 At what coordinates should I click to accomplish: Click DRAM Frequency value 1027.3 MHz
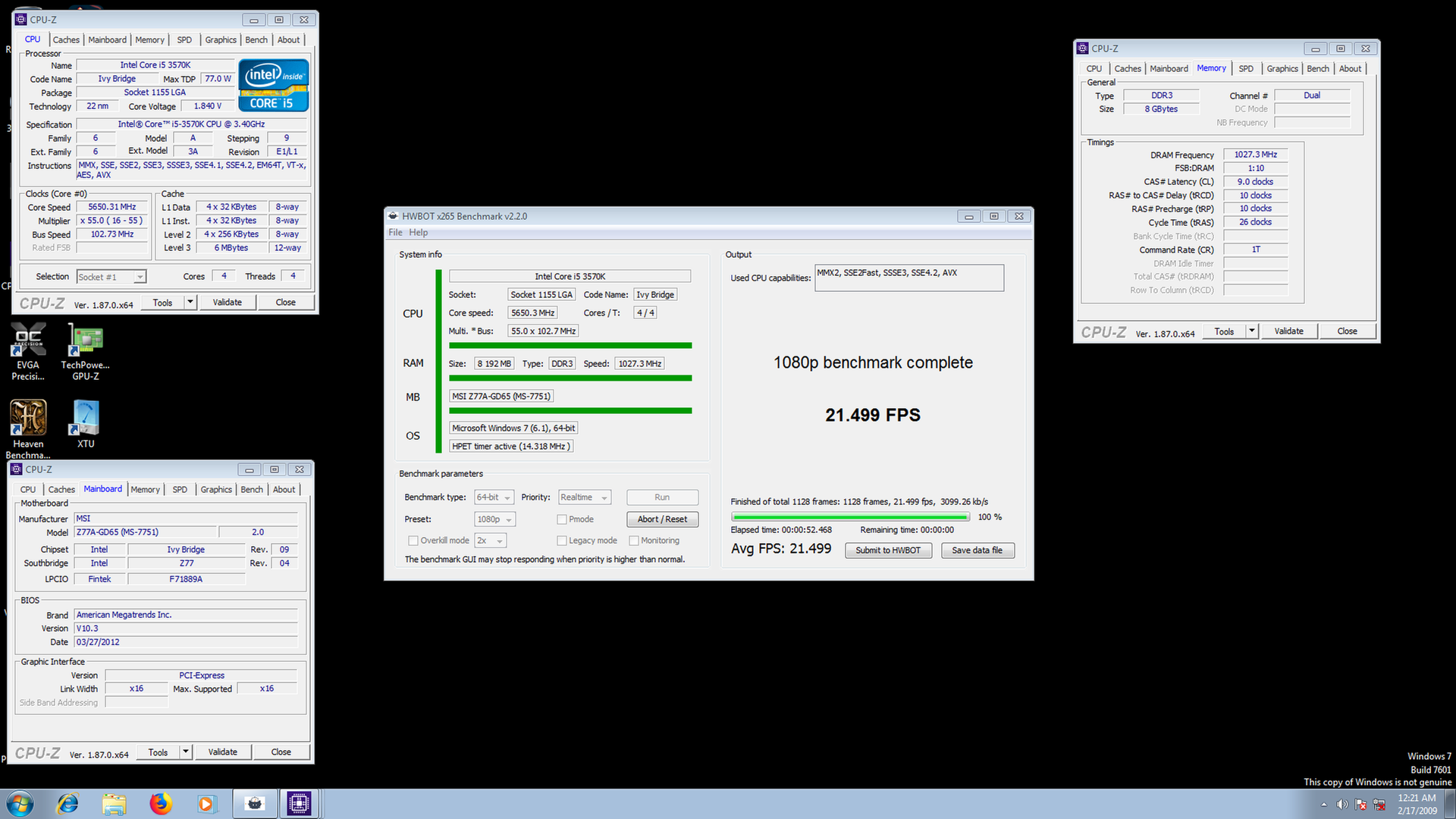tap(1255, 155)
